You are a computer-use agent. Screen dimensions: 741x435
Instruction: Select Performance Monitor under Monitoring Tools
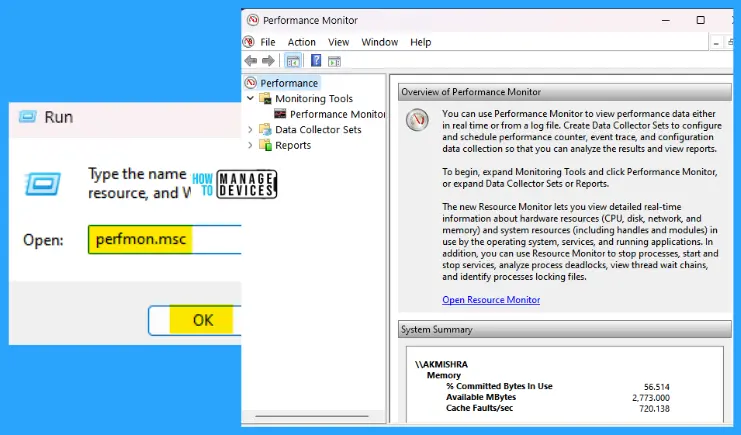point(337,114)
